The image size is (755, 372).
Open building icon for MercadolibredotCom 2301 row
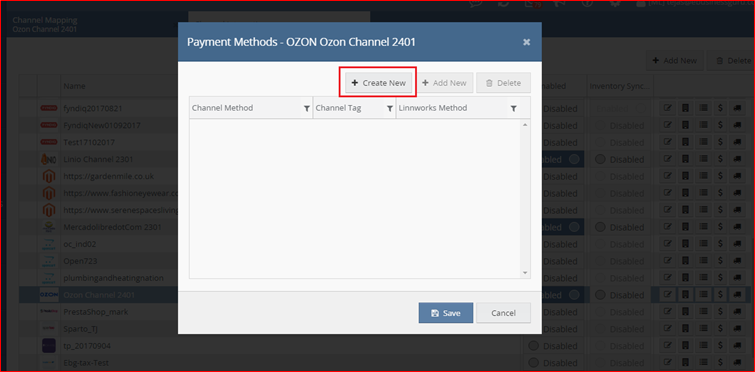(x=685, y=227)
